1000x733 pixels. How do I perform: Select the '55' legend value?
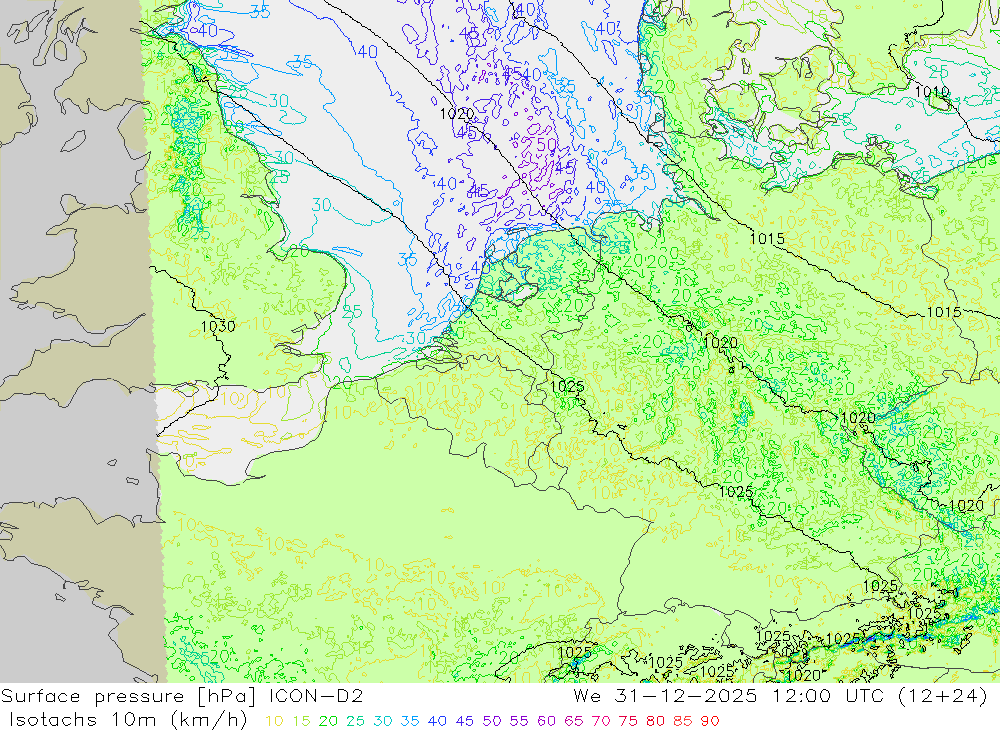(519, 721)
